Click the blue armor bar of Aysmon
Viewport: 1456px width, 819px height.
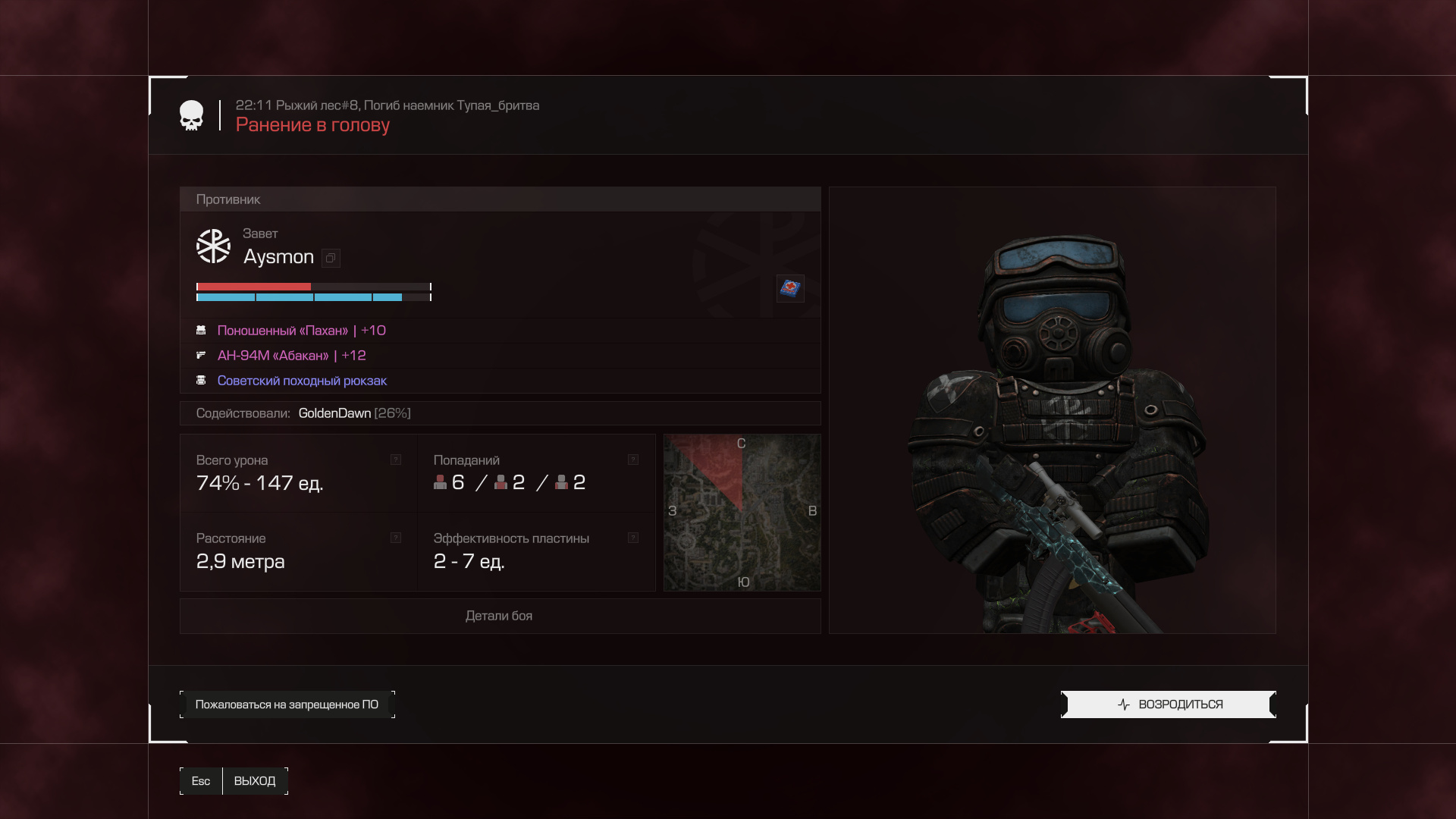coord(314,297)
